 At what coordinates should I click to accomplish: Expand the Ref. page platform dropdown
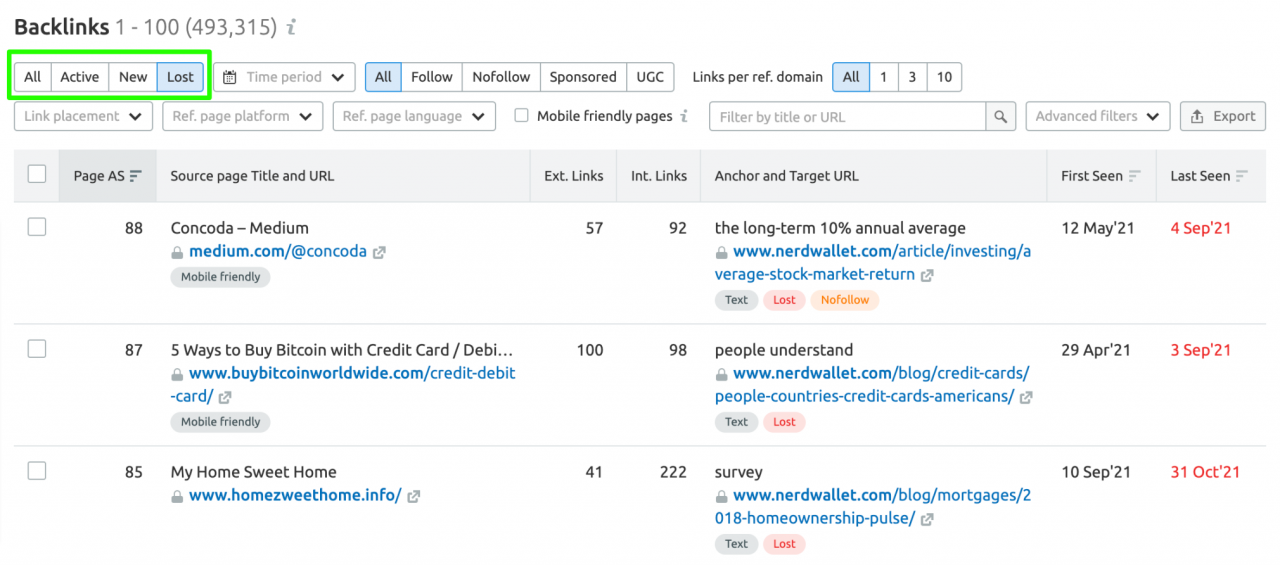point(243,117)
